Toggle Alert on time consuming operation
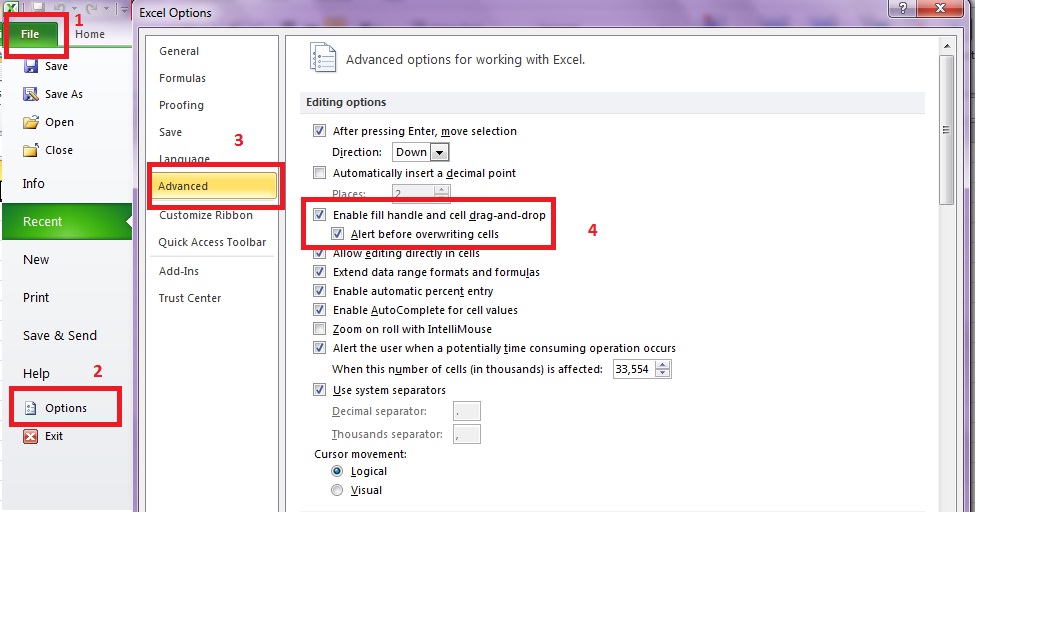The image size is (1043, 628). [x=319, y=347]
